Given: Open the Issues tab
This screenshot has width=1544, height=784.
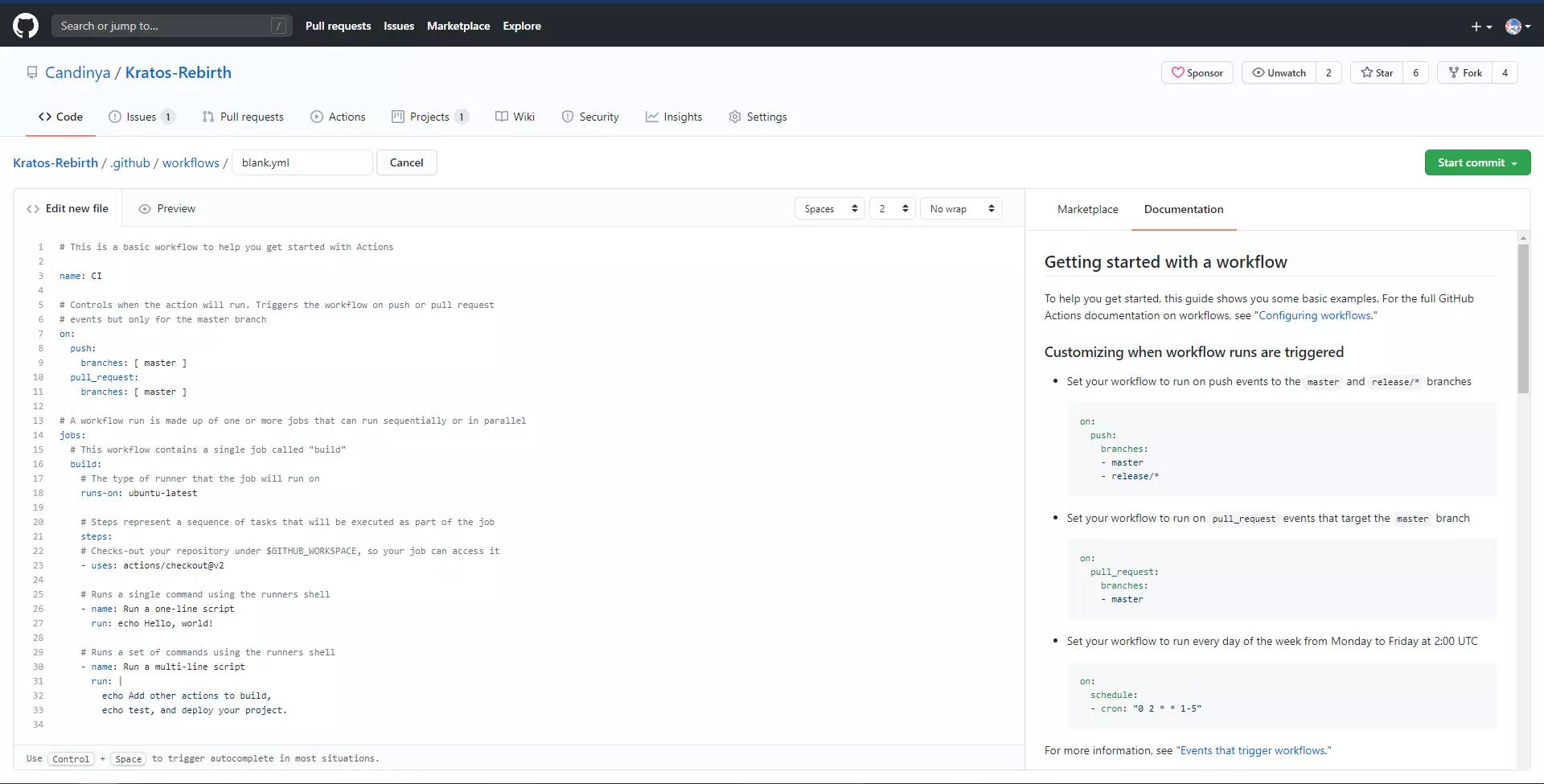Looking at the screenshot, I should [142, 117].
